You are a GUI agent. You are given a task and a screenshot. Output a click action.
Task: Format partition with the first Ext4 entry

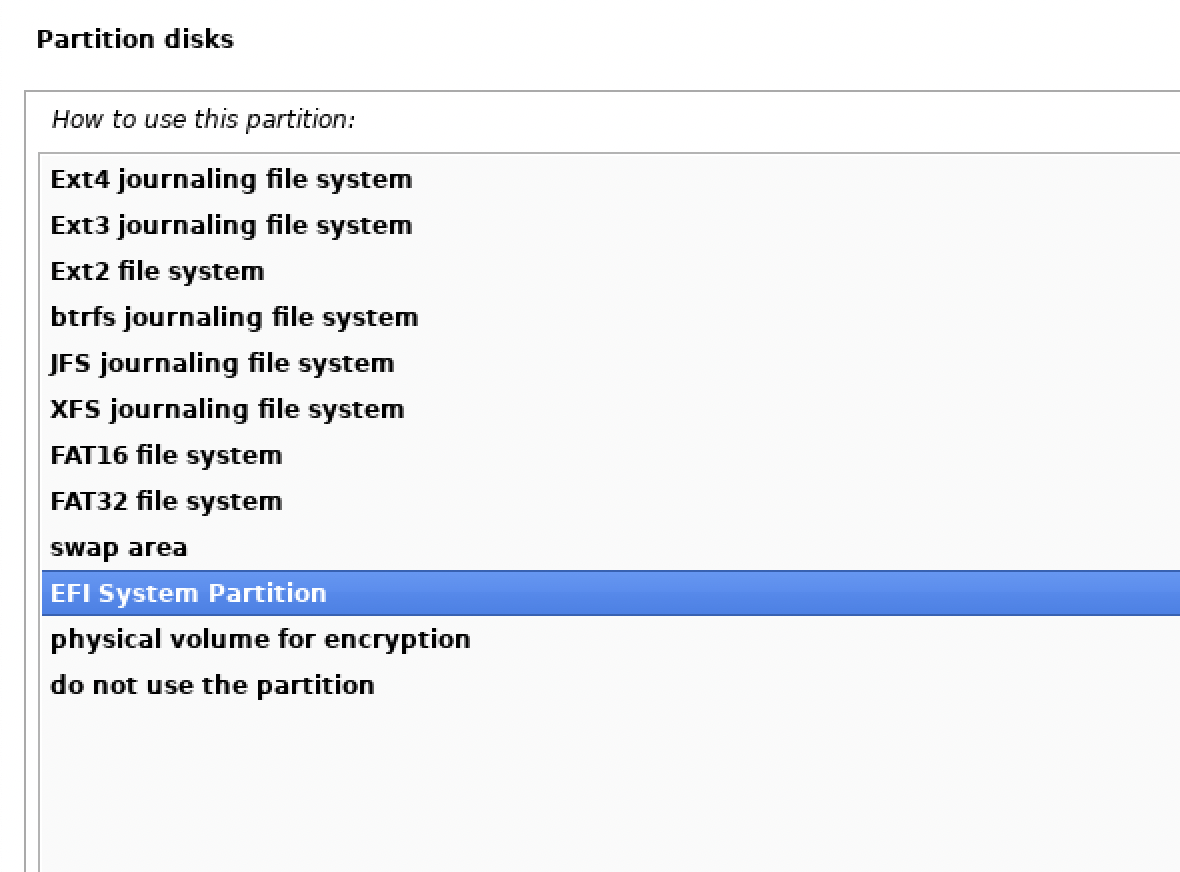231,180
